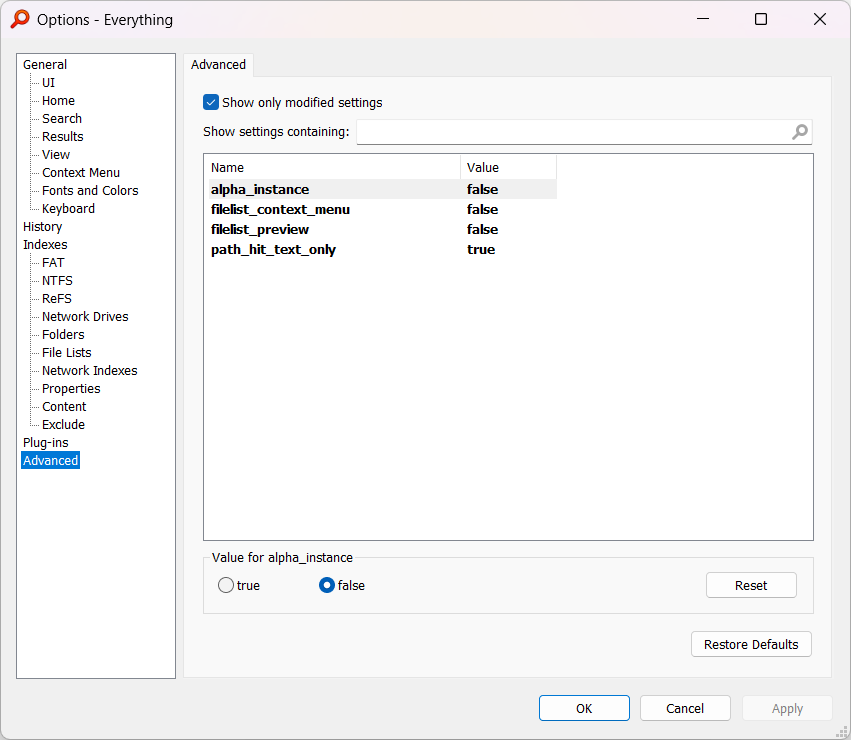Click the false value of filelist_preview
This screenshot has height=740, width=851.
pos(482,230)
